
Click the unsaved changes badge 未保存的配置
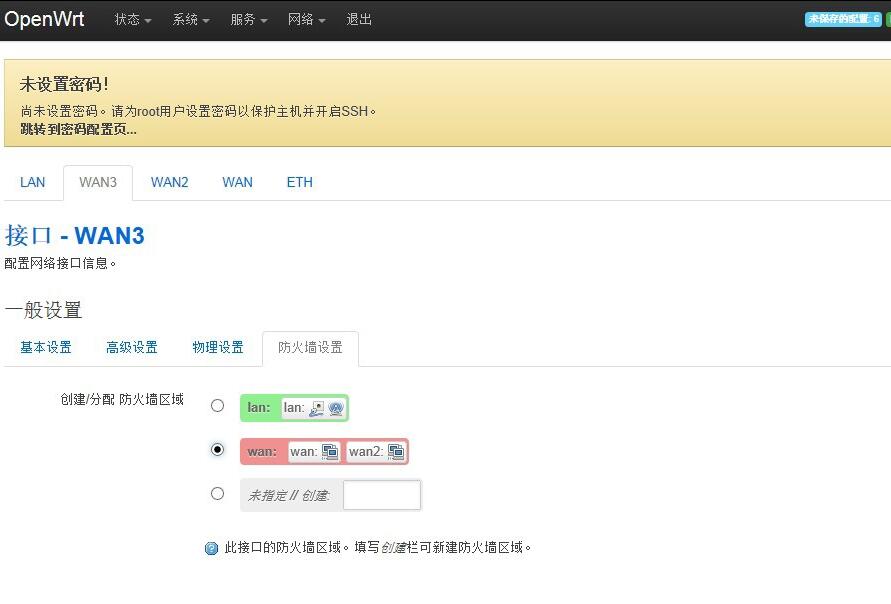click(843, 19)
